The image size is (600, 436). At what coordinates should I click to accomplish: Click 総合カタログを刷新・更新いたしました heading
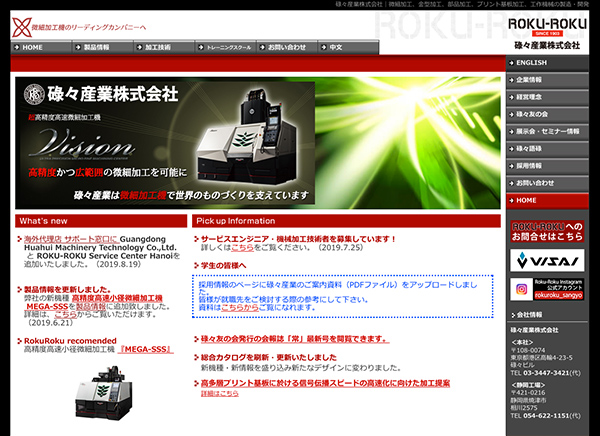[x=269, y=358]
